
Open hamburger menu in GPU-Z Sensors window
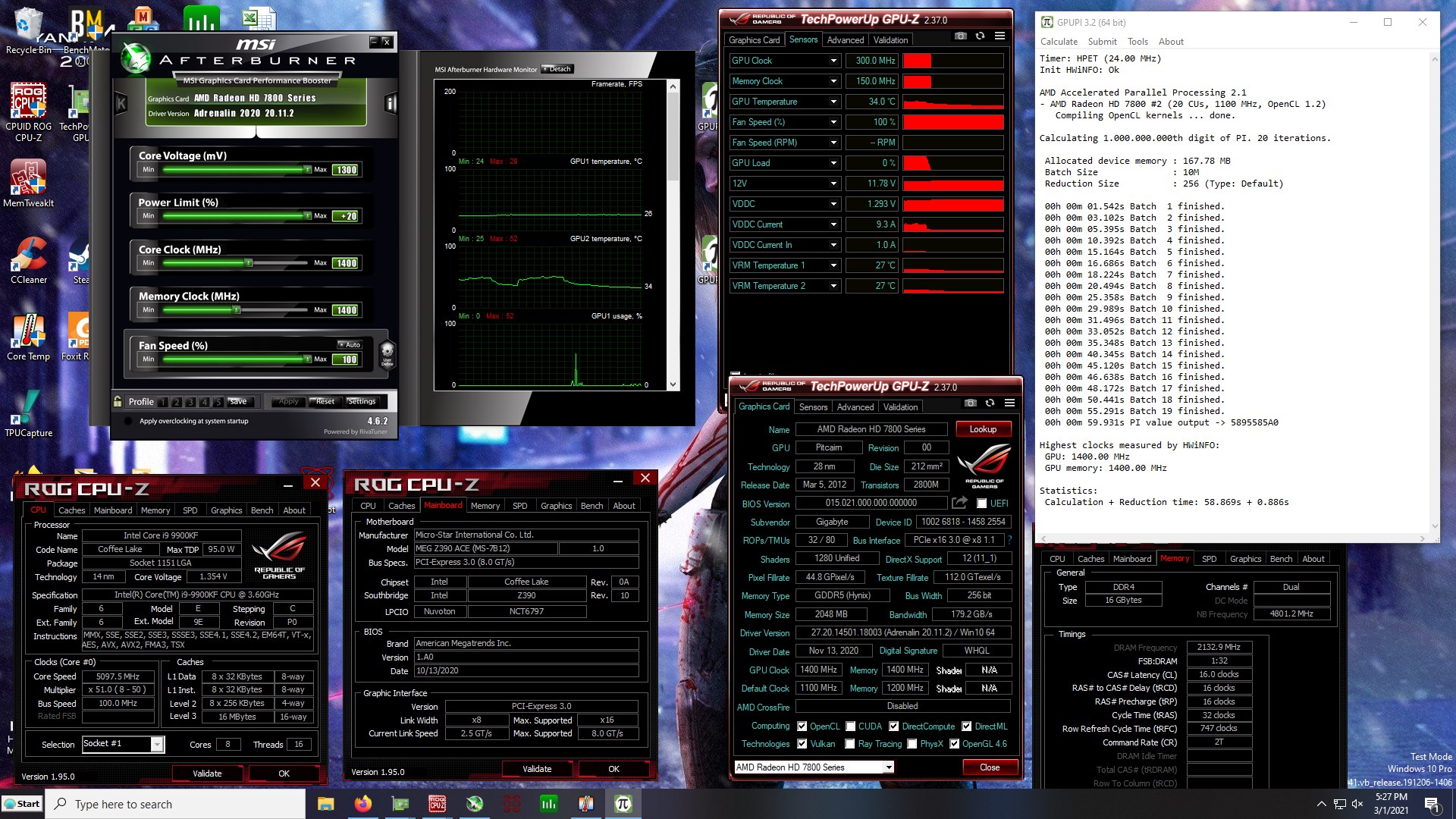coord(999,36)
